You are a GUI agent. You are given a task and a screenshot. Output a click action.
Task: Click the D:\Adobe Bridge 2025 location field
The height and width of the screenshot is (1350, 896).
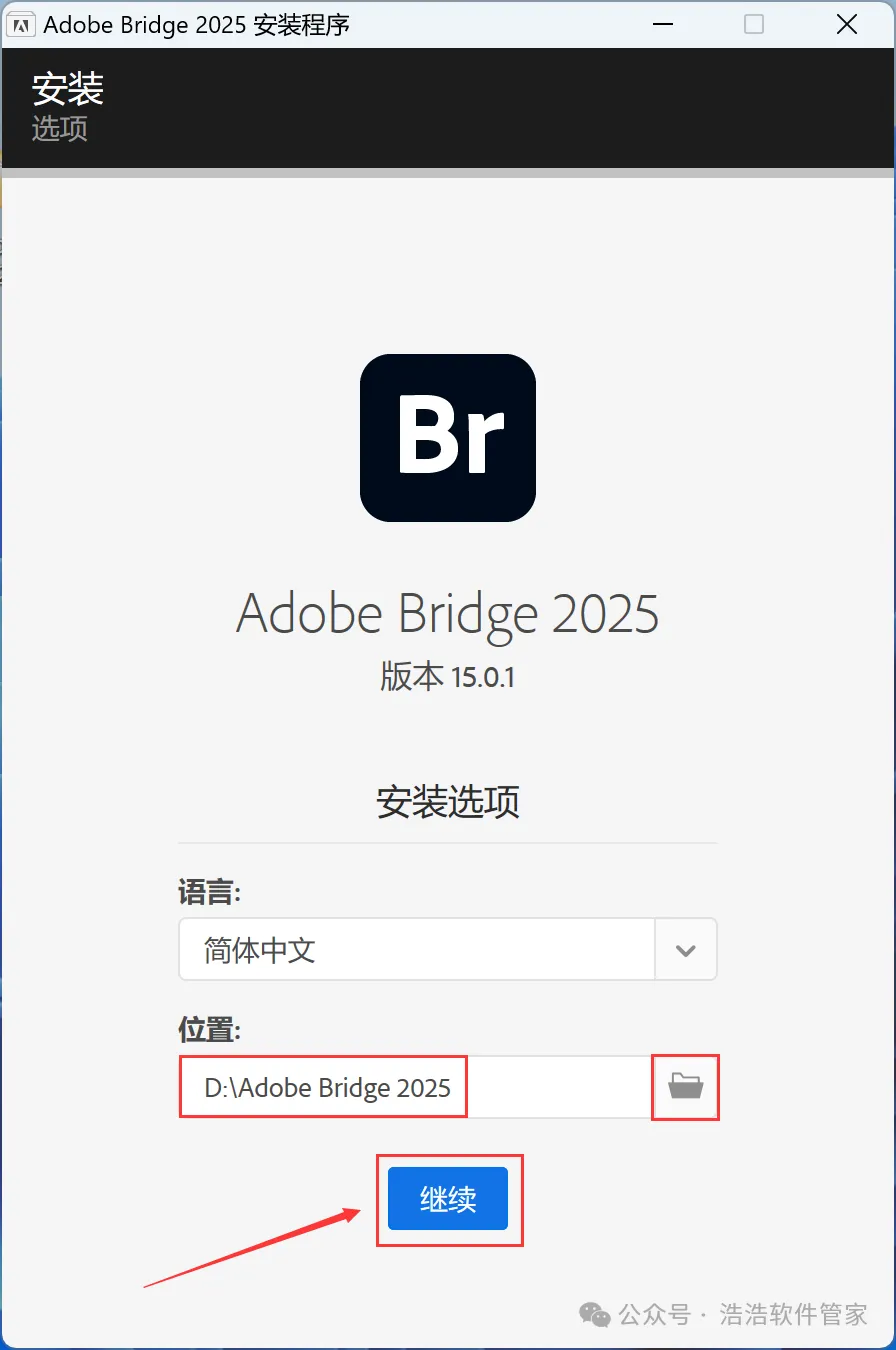tap(416, 1087)
